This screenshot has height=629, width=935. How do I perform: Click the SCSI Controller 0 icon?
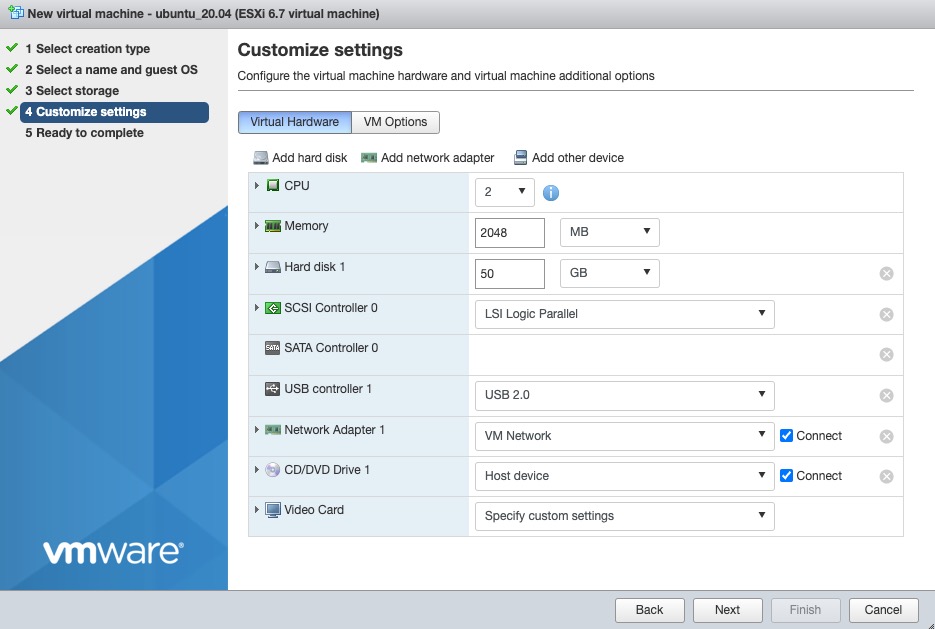pos(273,308)
